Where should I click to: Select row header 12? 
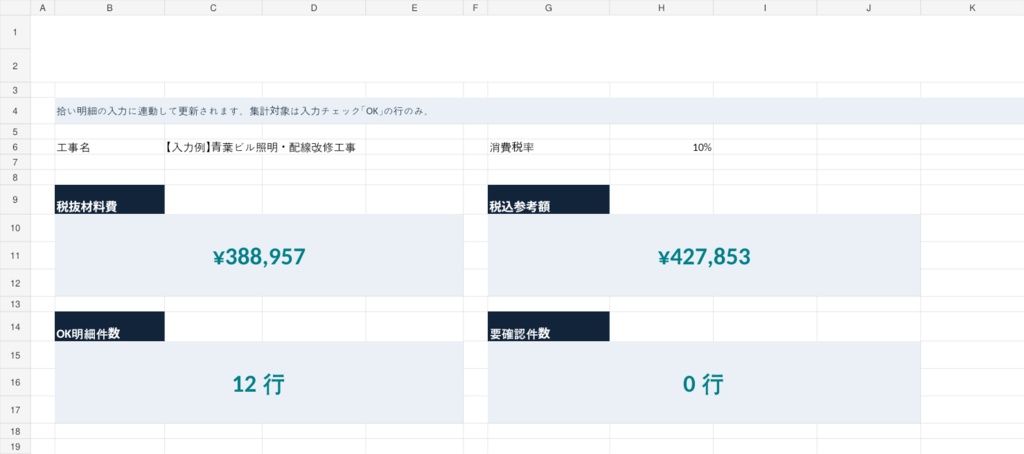click(x=16, y=283)
